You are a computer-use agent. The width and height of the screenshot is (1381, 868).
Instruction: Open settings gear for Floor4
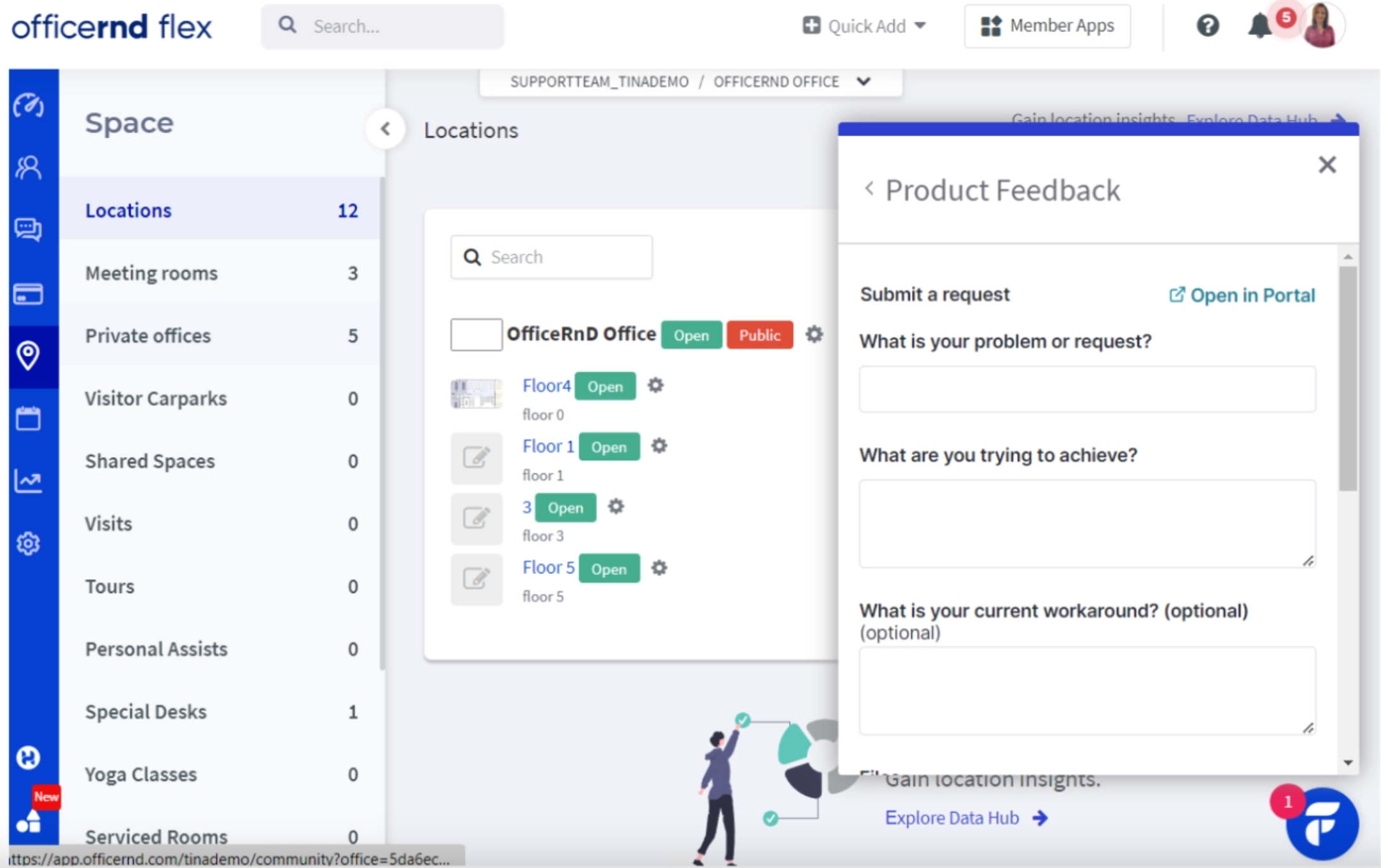[x=655, y=385]
